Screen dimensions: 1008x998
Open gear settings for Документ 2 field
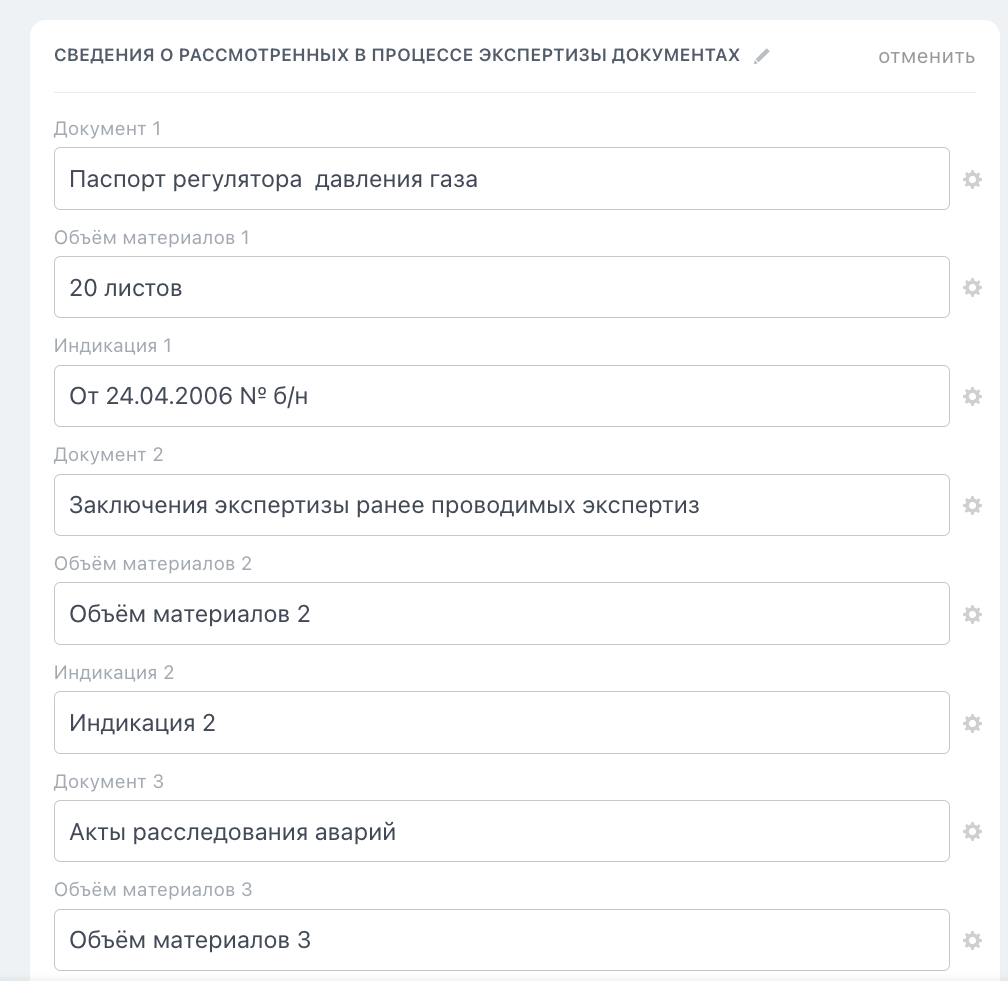pos(972,506)
